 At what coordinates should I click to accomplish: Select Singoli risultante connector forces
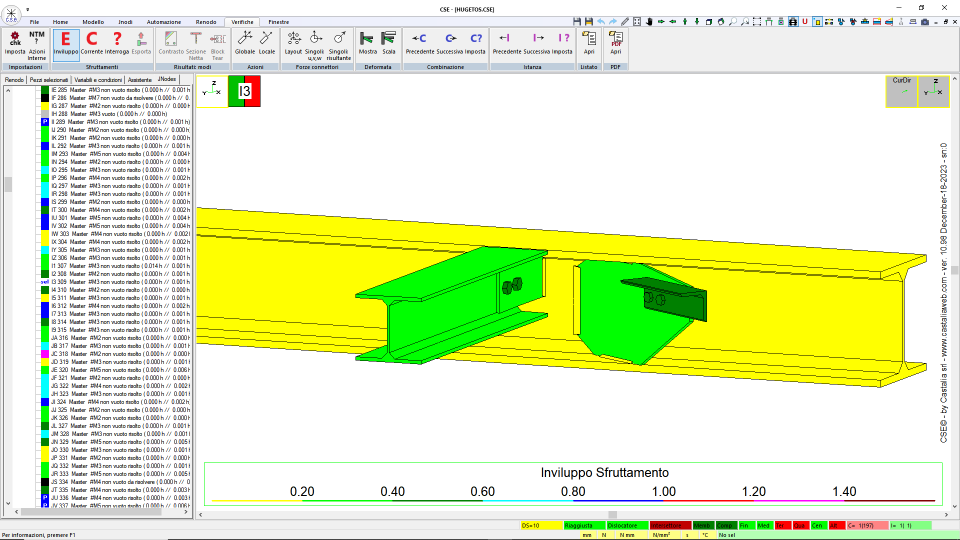click(339, 45)
